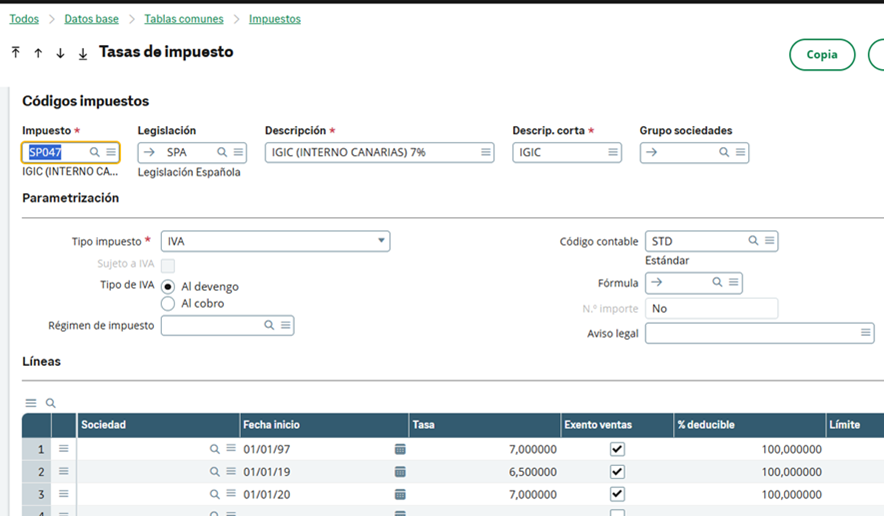Select Al cobro radio button
This screenshot has height=516, width=884.
pos(168,304)
